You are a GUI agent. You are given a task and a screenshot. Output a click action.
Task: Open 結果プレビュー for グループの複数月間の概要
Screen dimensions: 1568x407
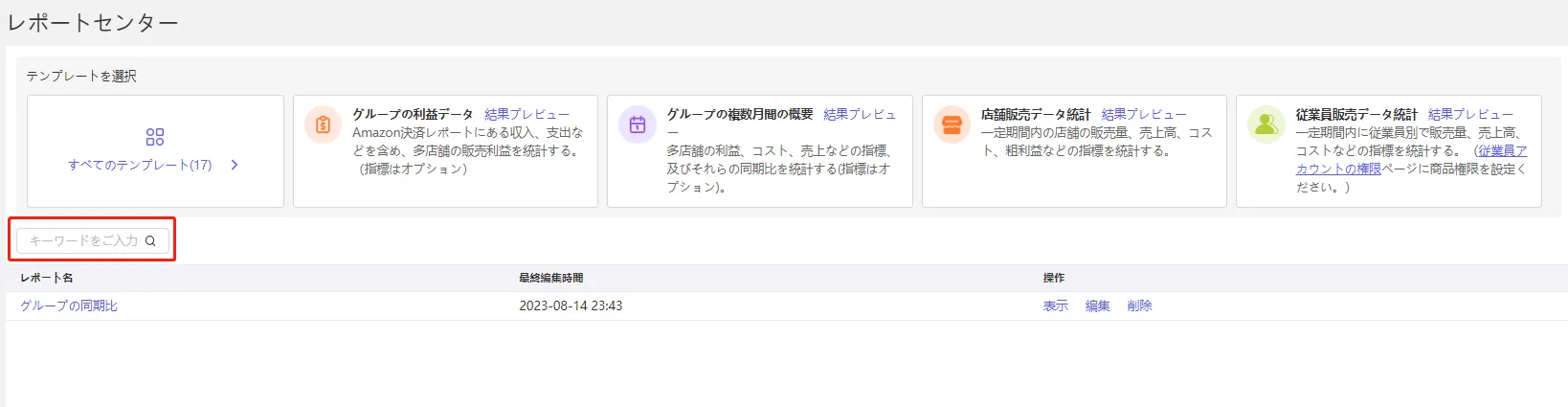[860, 114]
